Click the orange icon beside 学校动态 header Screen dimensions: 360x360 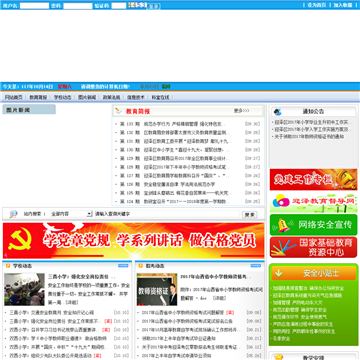pyautogui.click(x=8, y=266)
